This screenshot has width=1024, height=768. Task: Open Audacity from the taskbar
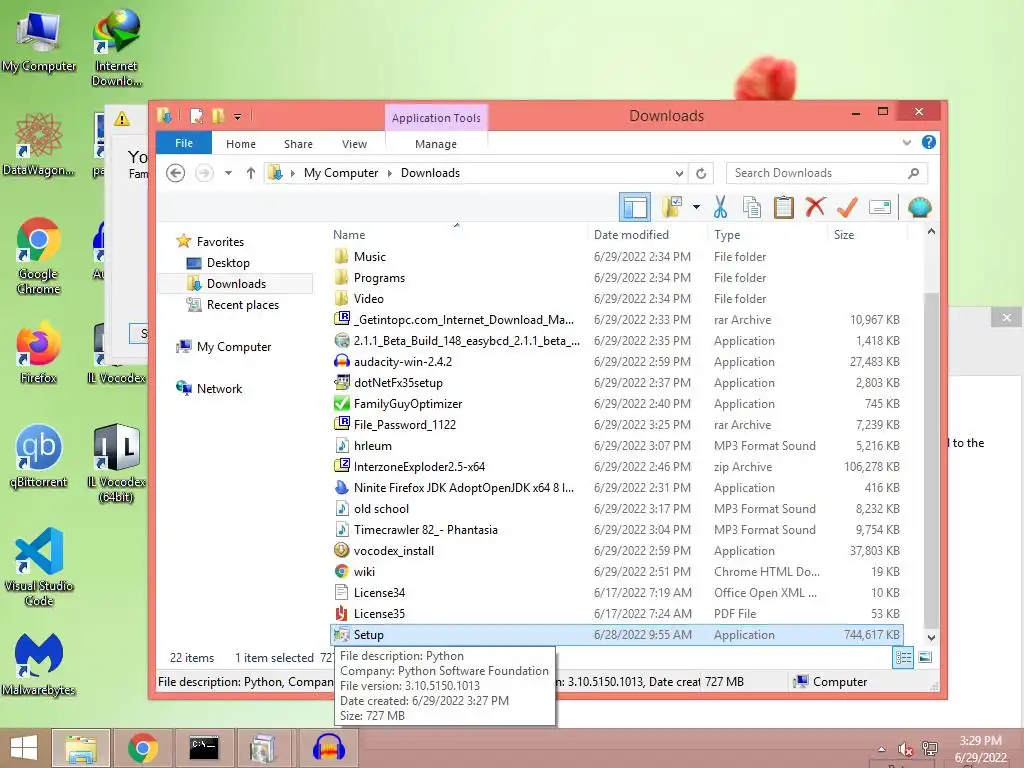pyautogui.click(x=328, y=748)
